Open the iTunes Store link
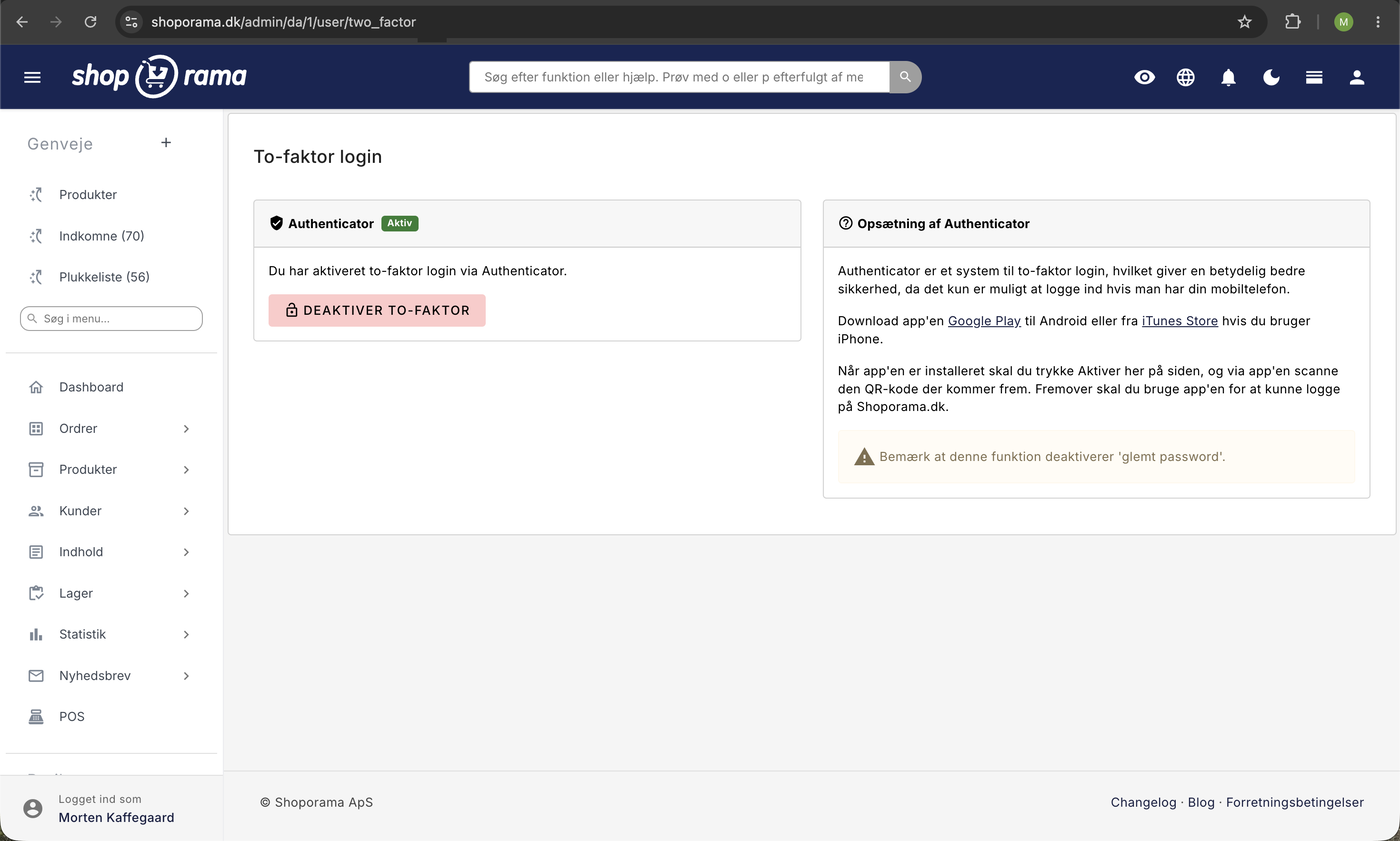Image resolution: width=1400 pixels, height=841 pixels. pos(1180,321)
